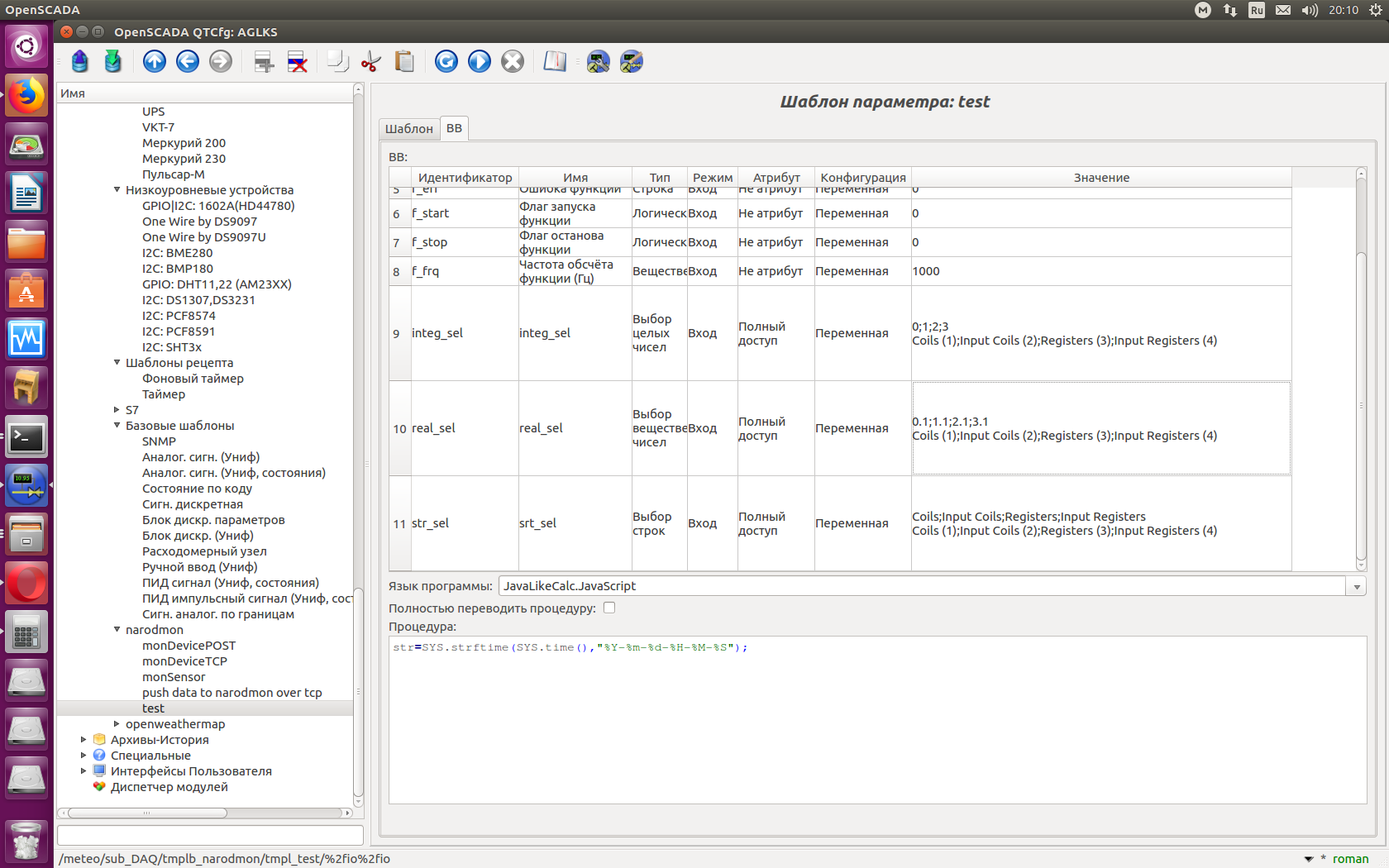Open the manual book icon
Image resolution: width=1389 pixels, height=868 pixels.
click(555, 61)
